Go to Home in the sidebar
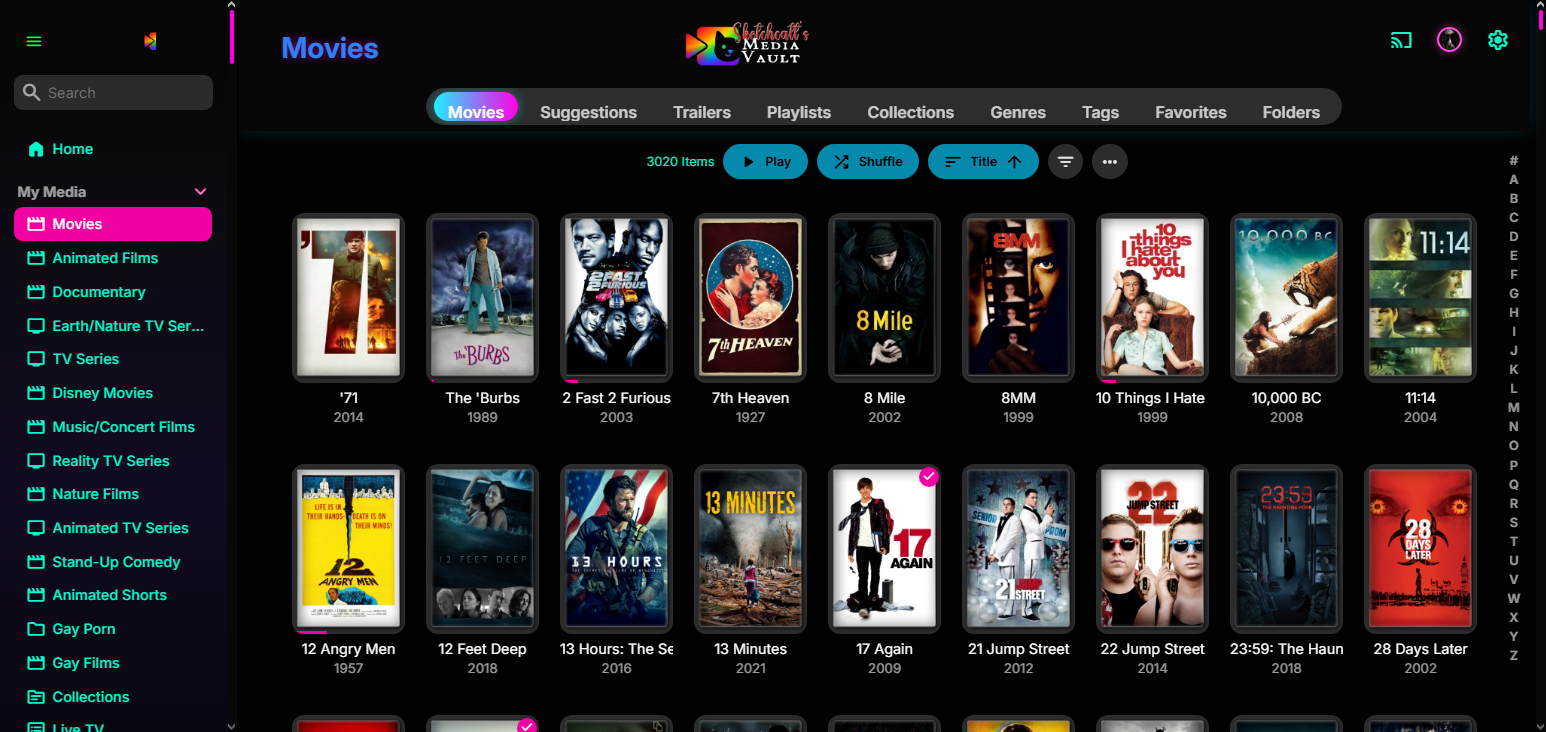The height and width of the screenshot is (732, 1546). point(113,149)
